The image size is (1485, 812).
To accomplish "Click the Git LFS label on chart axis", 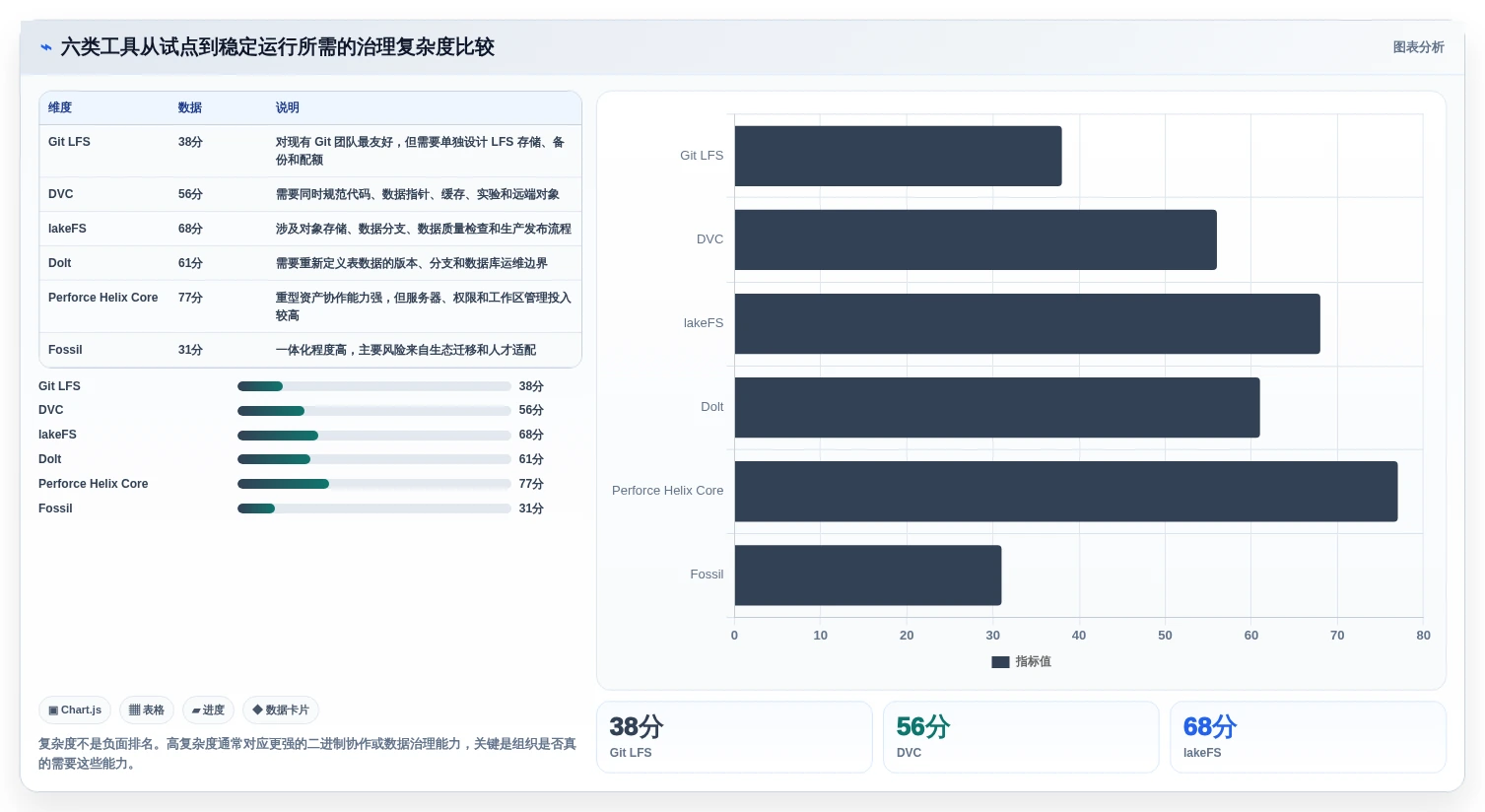I will (x=702, y=156).
